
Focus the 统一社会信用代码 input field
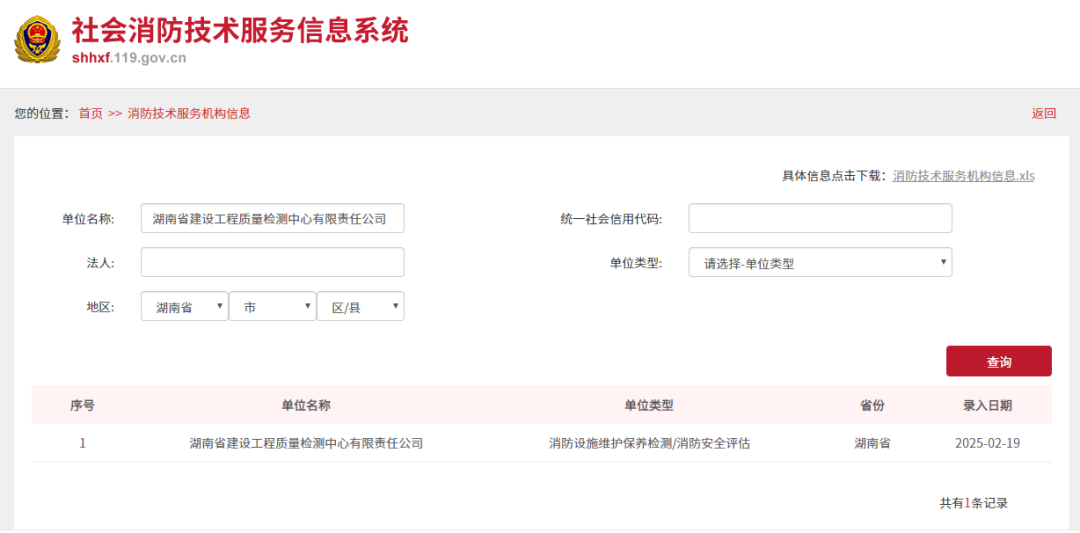point(820,218)
